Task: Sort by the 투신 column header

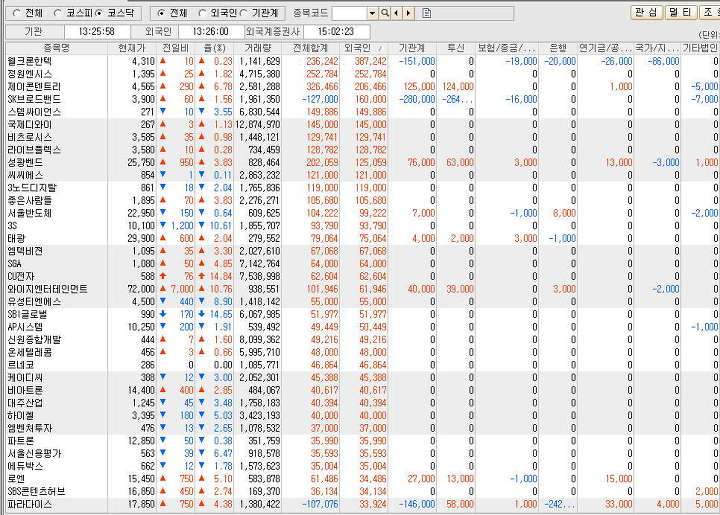Action: 456,48
